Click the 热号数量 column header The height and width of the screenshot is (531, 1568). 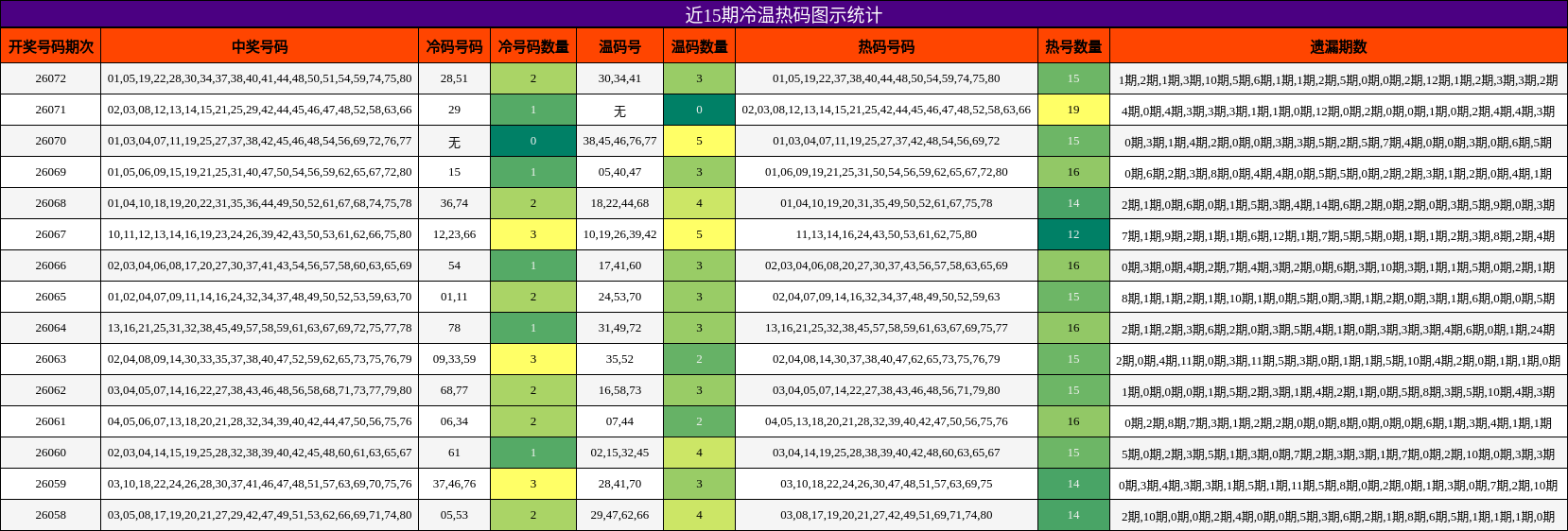tap(1073, 46)
